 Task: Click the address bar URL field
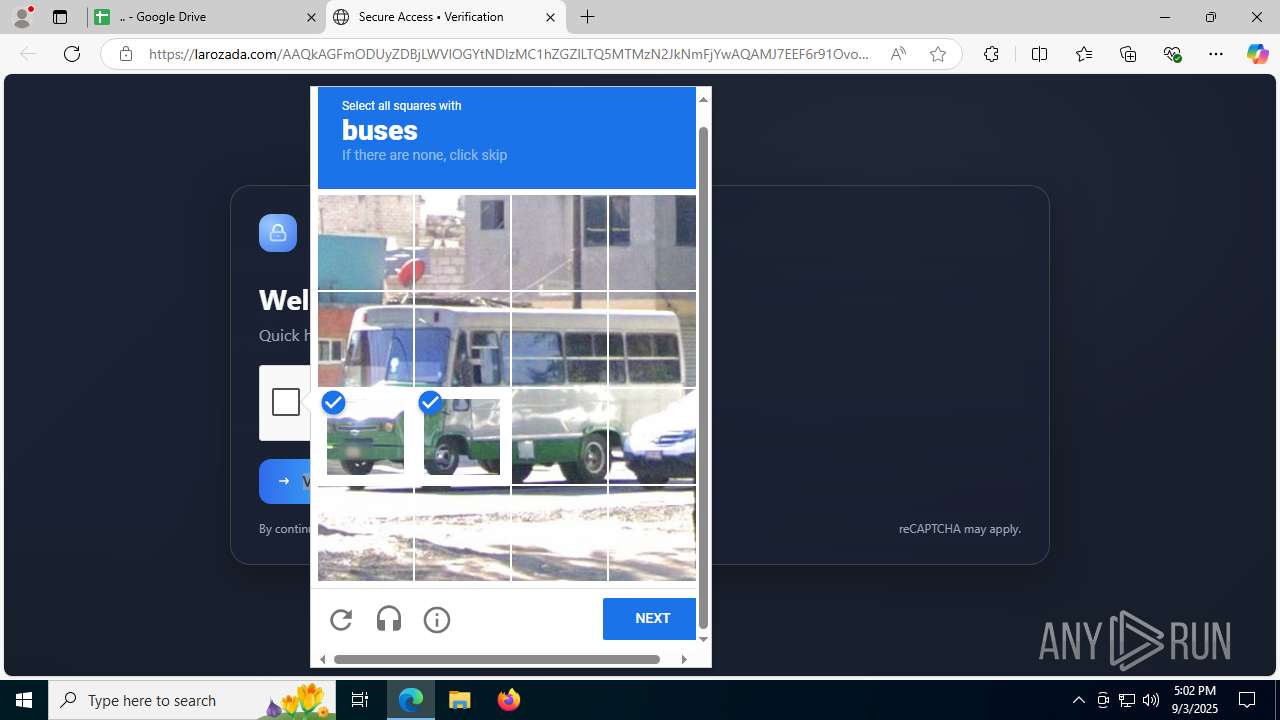click(508, 54)
